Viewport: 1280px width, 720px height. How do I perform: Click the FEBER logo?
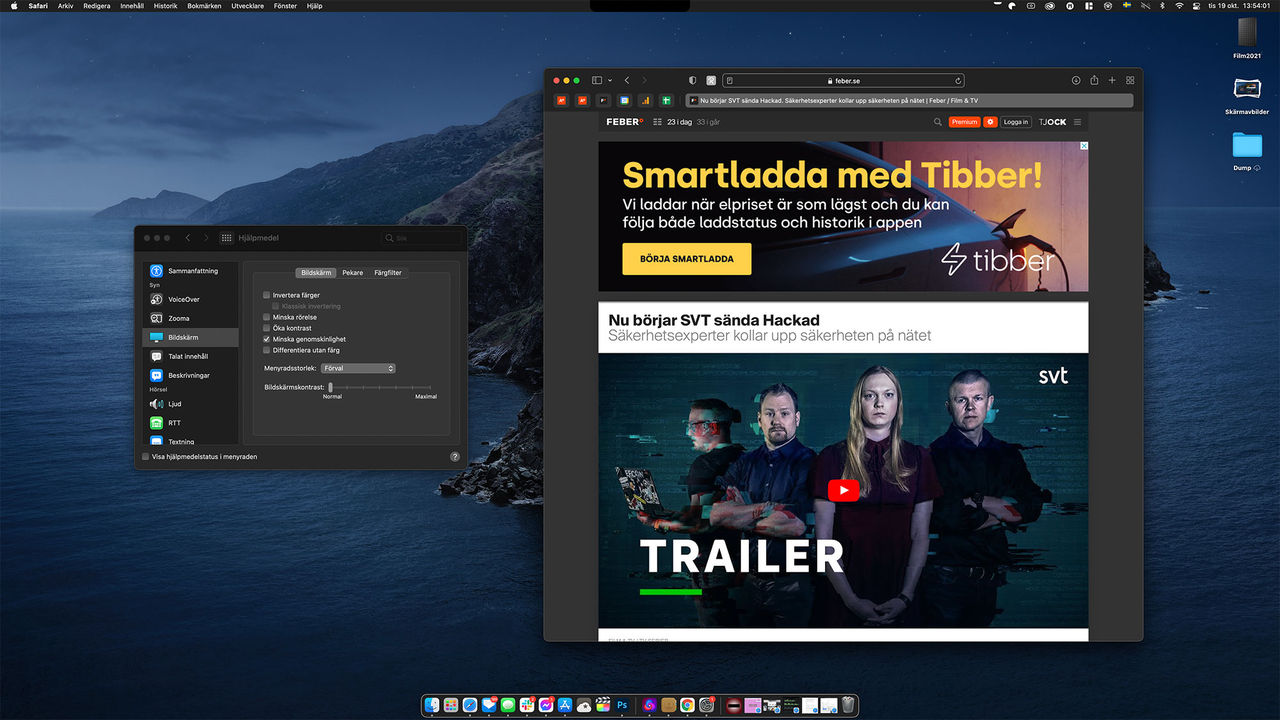pos(625,122)
